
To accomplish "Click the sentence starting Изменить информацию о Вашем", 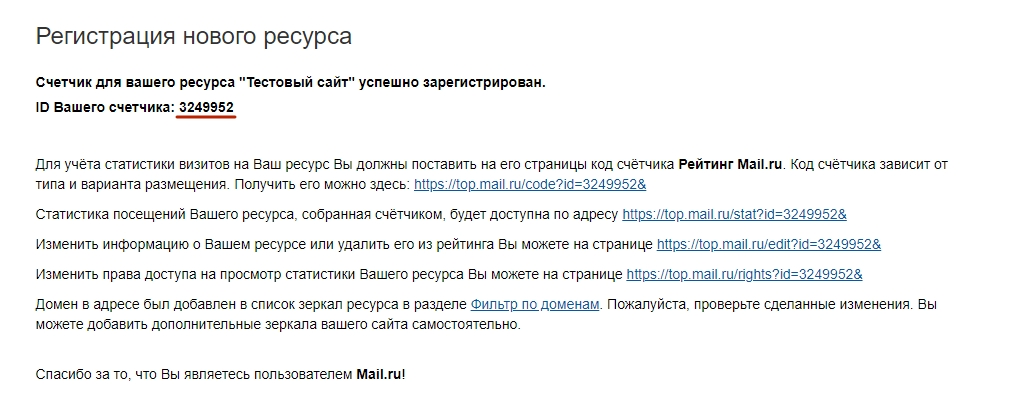I will click(x=344, y=245).
